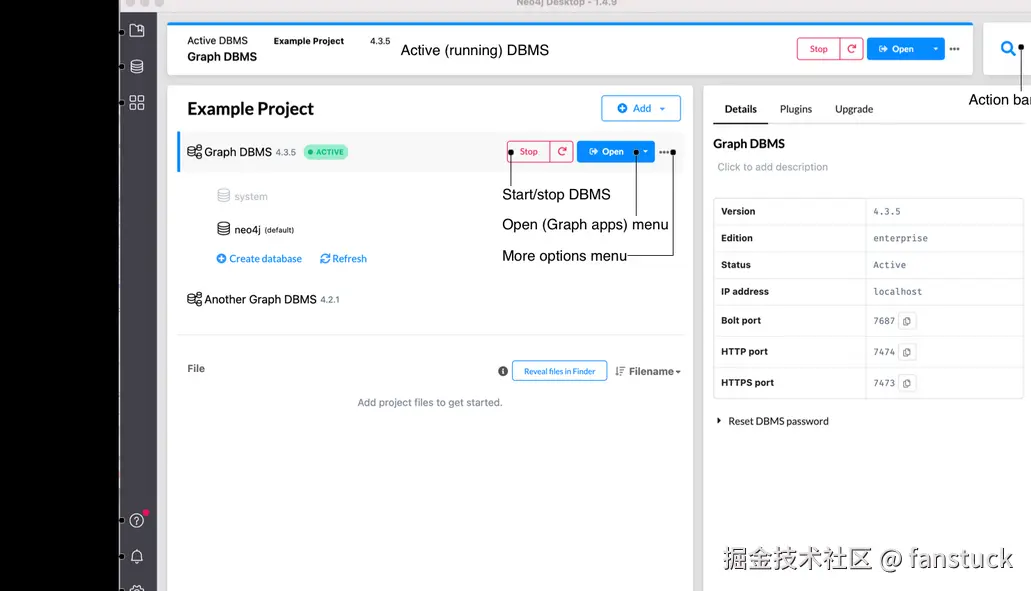Click Reveal files in Finder button
The height and width of the screenshot is (591, 1031).
[559, 371]
